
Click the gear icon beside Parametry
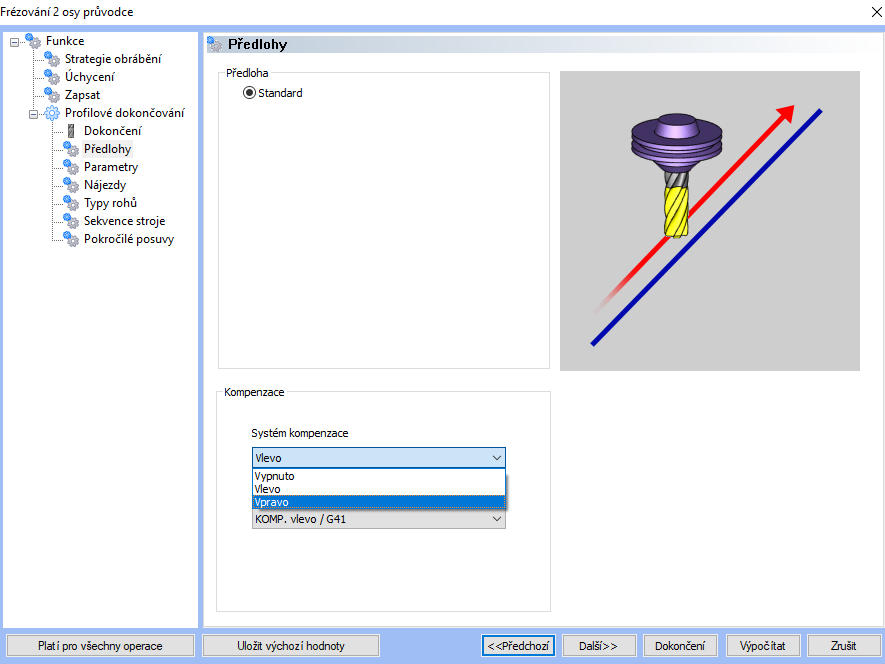[x=71, y=167]
